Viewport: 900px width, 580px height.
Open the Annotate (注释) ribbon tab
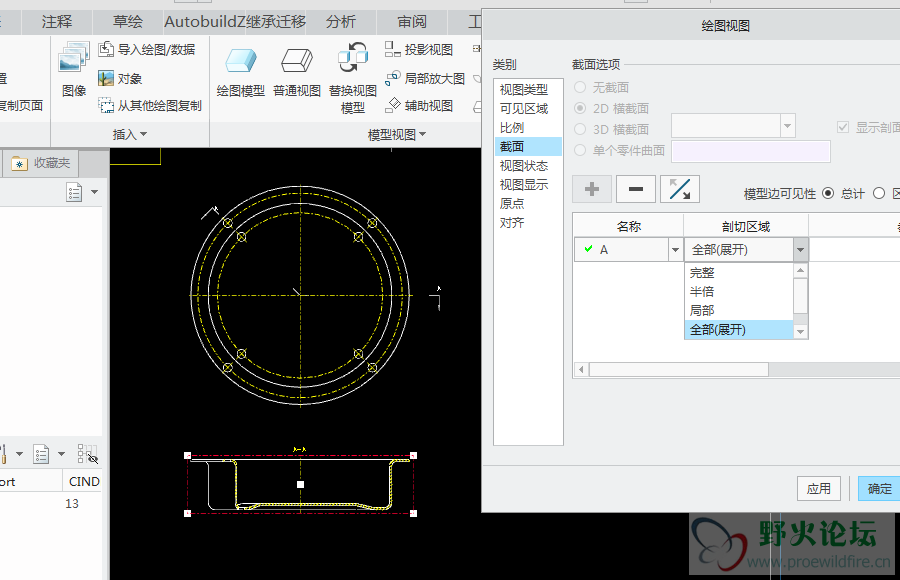coord(57,22)
